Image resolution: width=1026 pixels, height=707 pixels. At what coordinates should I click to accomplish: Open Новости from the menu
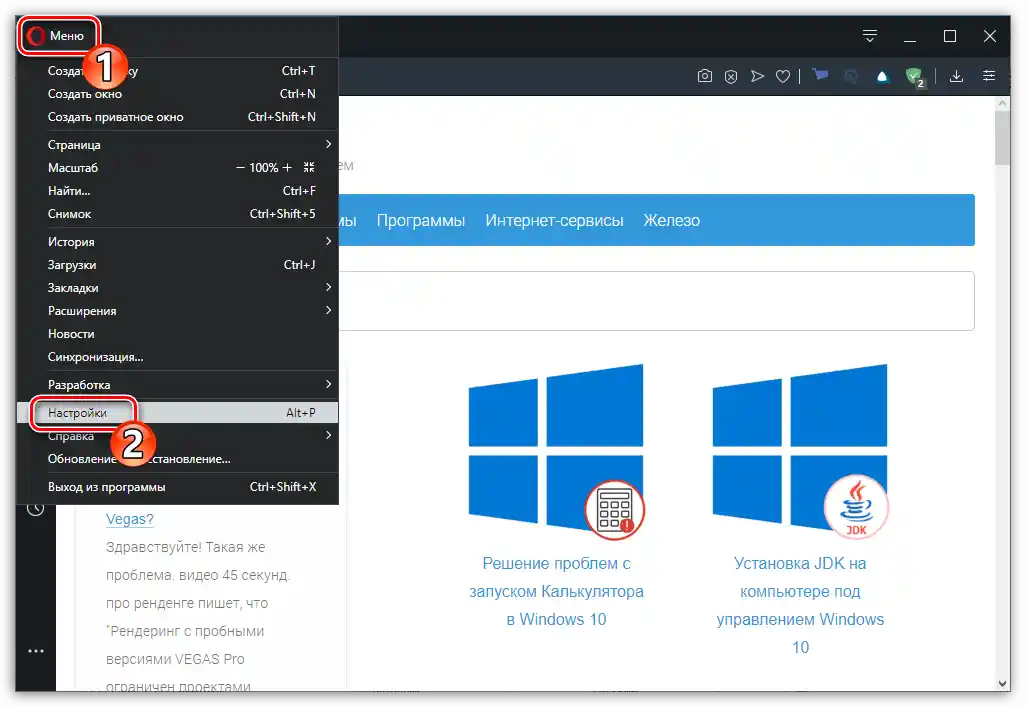[177, 334]
